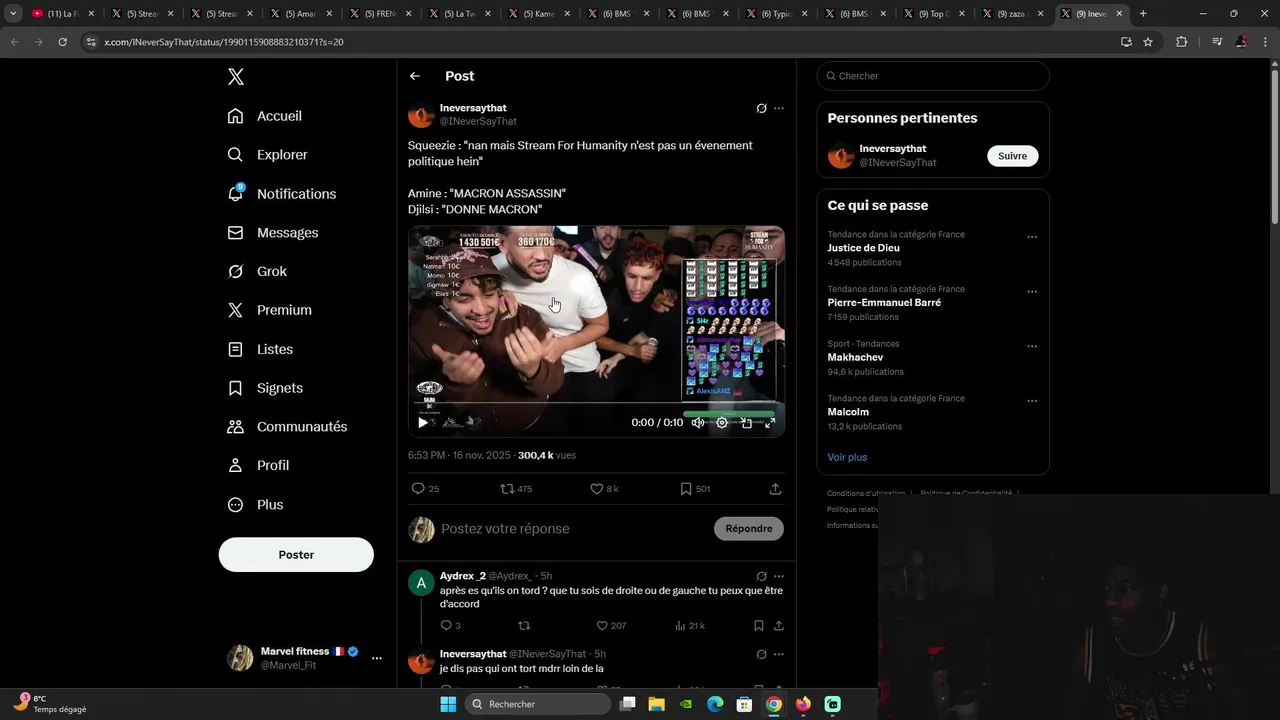Open Explorer search icon in sidebar
This screenshot has height=720, width=1280.
(x=235, y=155)
